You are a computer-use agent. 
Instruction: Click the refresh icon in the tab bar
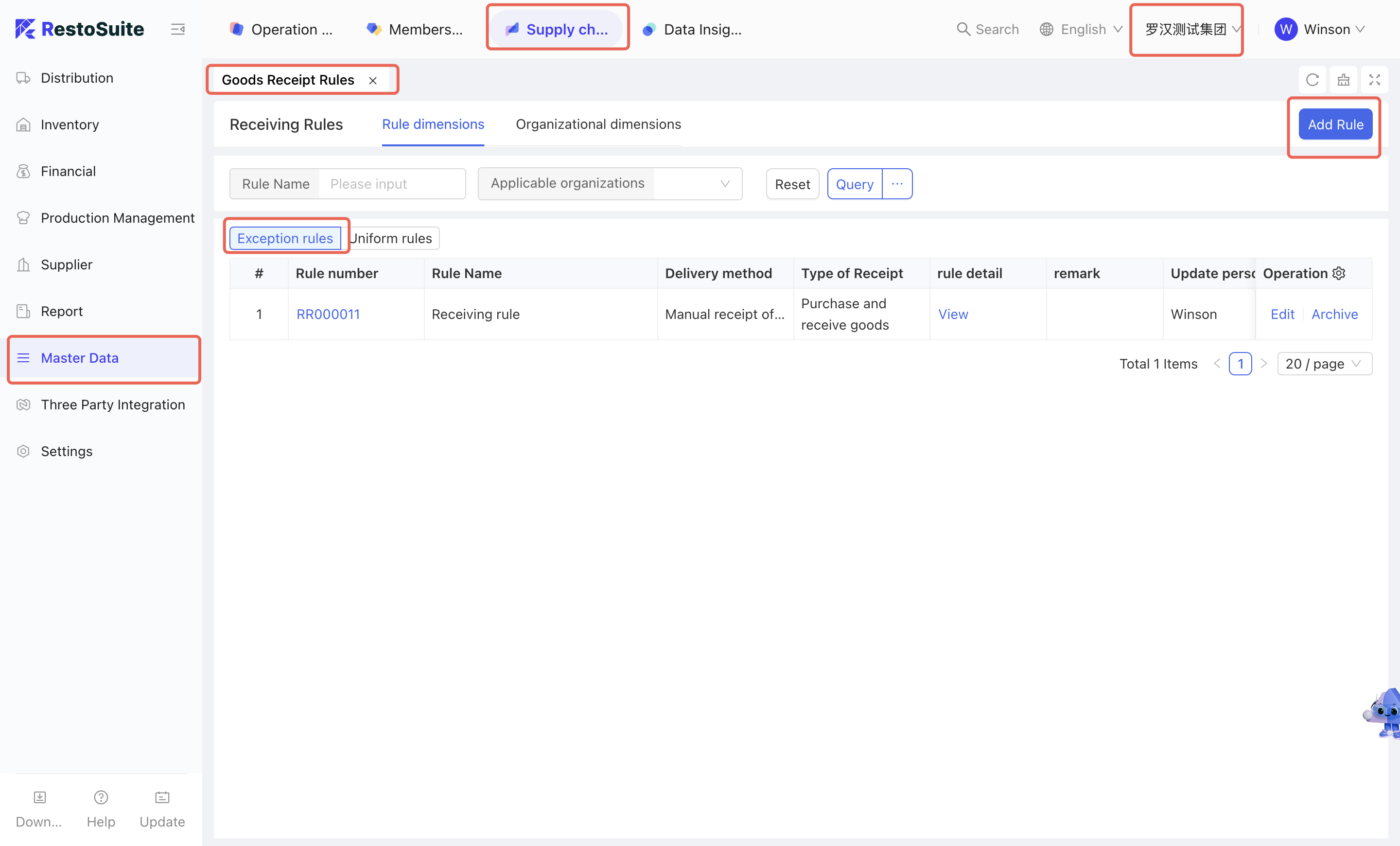(x=1312, y=80)
